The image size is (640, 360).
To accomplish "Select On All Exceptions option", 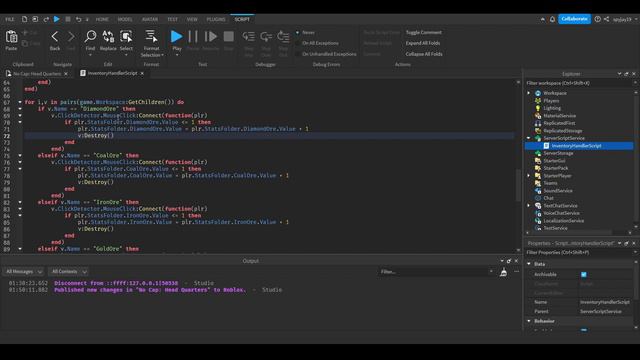I will point(320,43).
